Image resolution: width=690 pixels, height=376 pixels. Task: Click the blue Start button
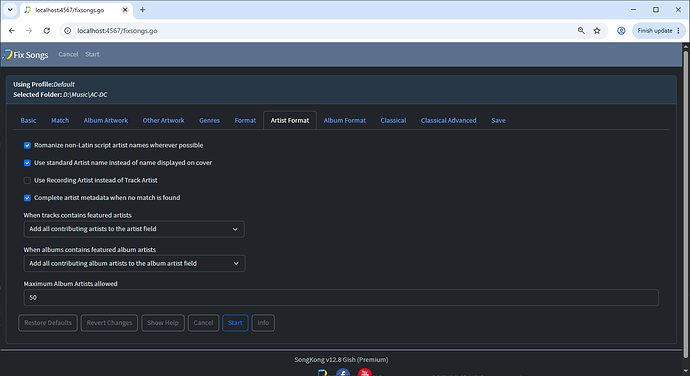click(235, 323)
